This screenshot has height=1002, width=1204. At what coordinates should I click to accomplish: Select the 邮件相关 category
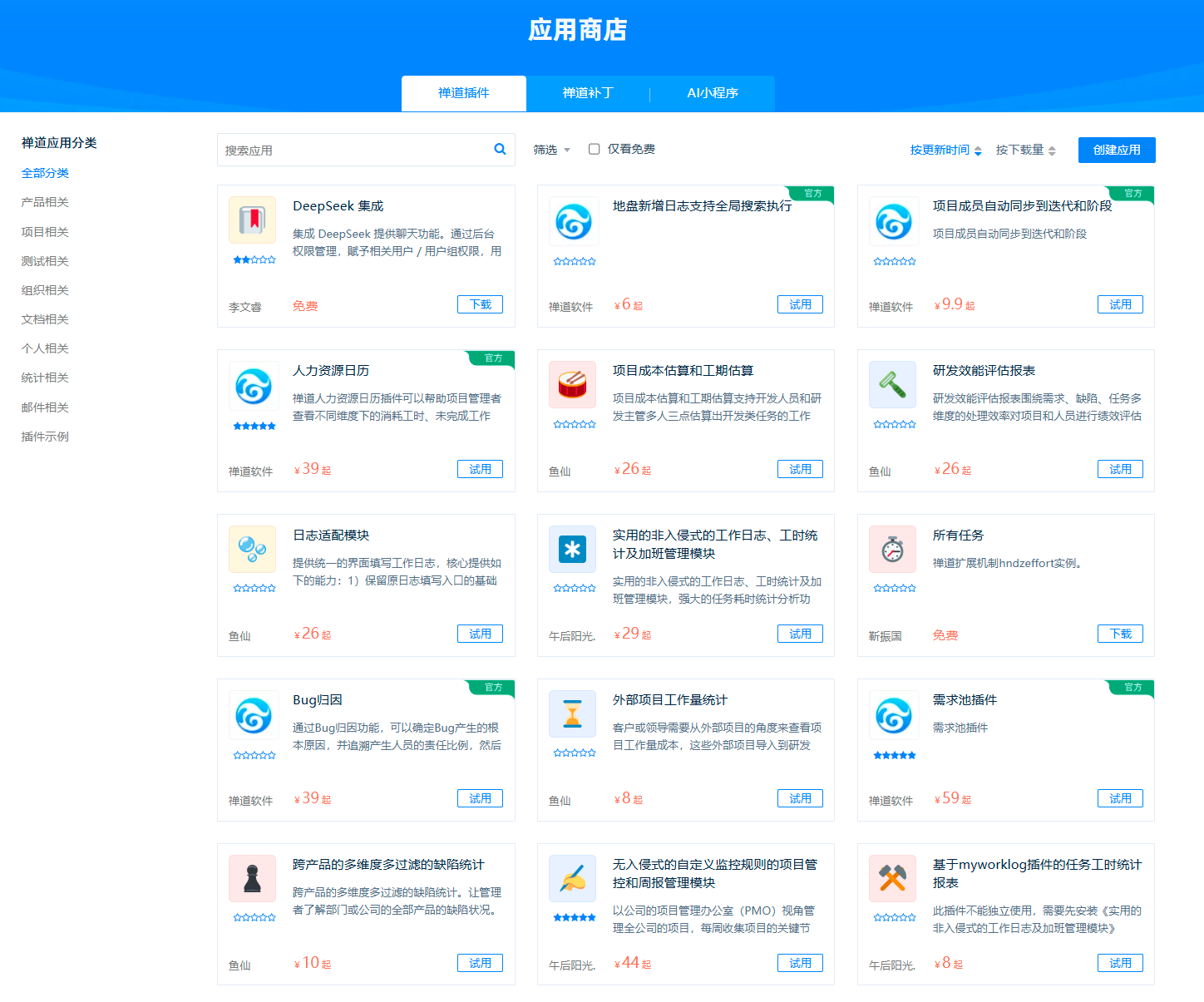(x=45, y=407)
